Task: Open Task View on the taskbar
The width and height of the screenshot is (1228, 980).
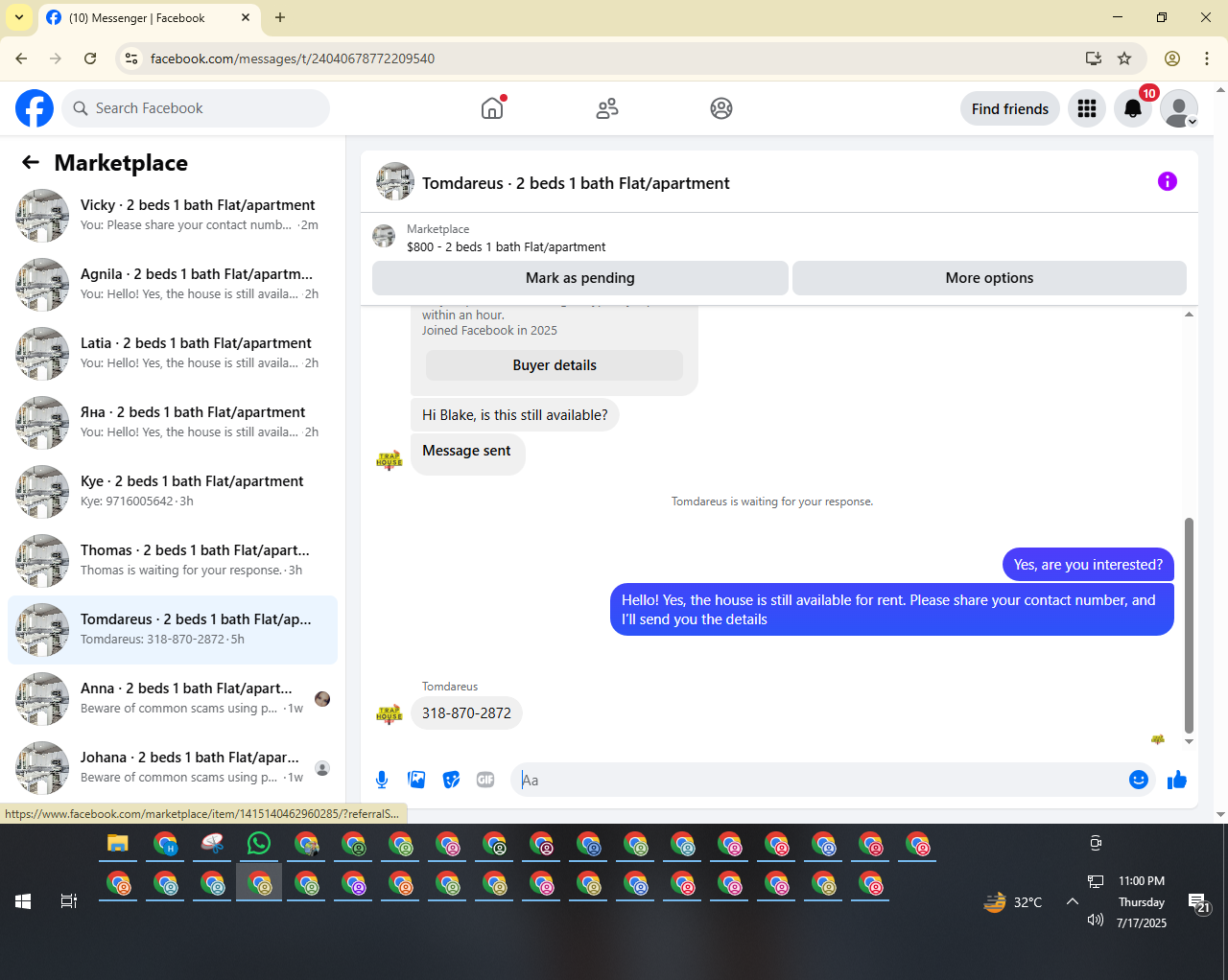Action: [69, 901]
